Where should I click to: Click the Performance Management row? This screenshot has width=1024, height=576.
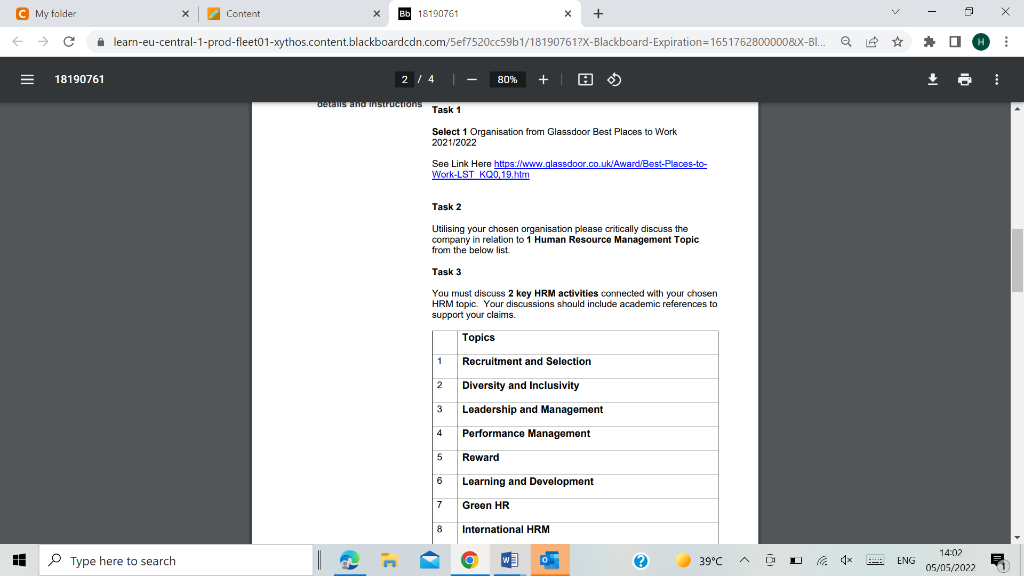575,438
